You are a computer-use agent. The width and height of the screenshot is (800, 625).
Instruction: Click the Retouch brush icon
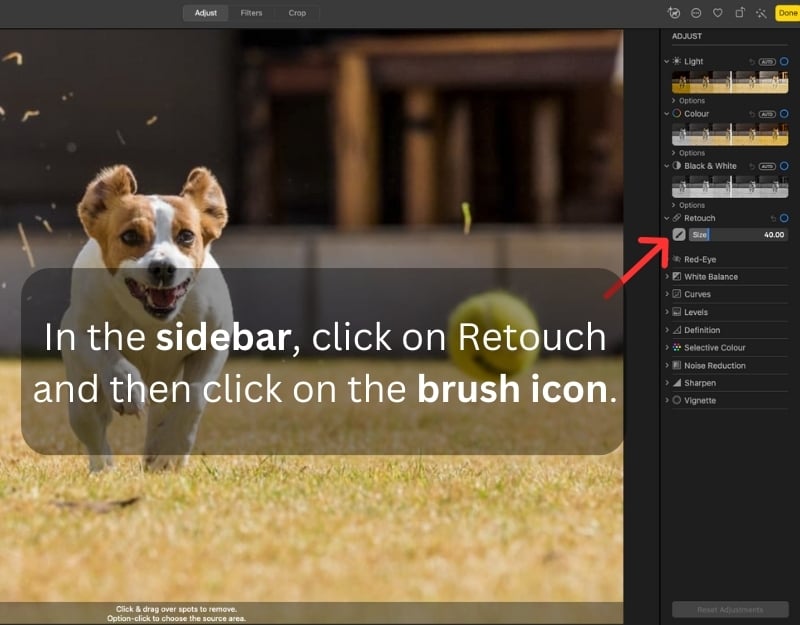point(679,234)
